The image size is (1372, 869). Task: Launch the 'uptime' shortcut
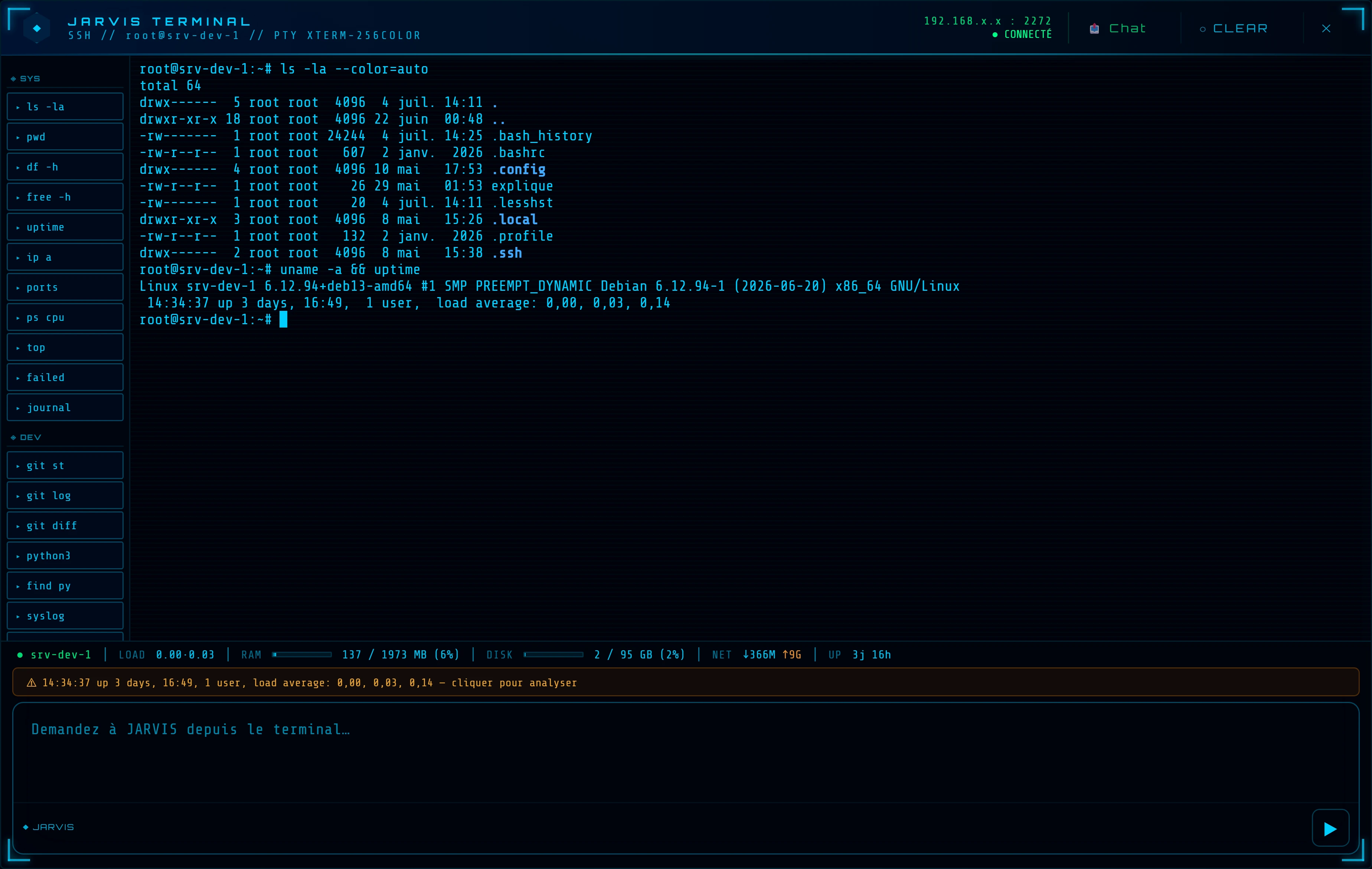[x=65, y=227]
